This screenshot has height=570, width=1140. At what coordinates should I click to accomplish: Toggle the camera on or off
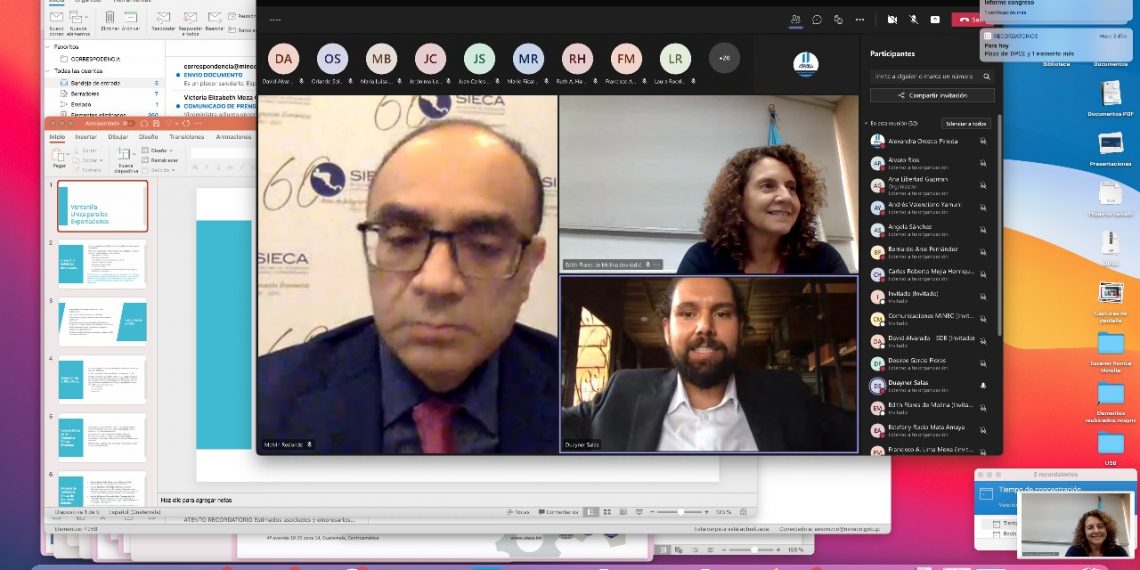coord(892,19)
